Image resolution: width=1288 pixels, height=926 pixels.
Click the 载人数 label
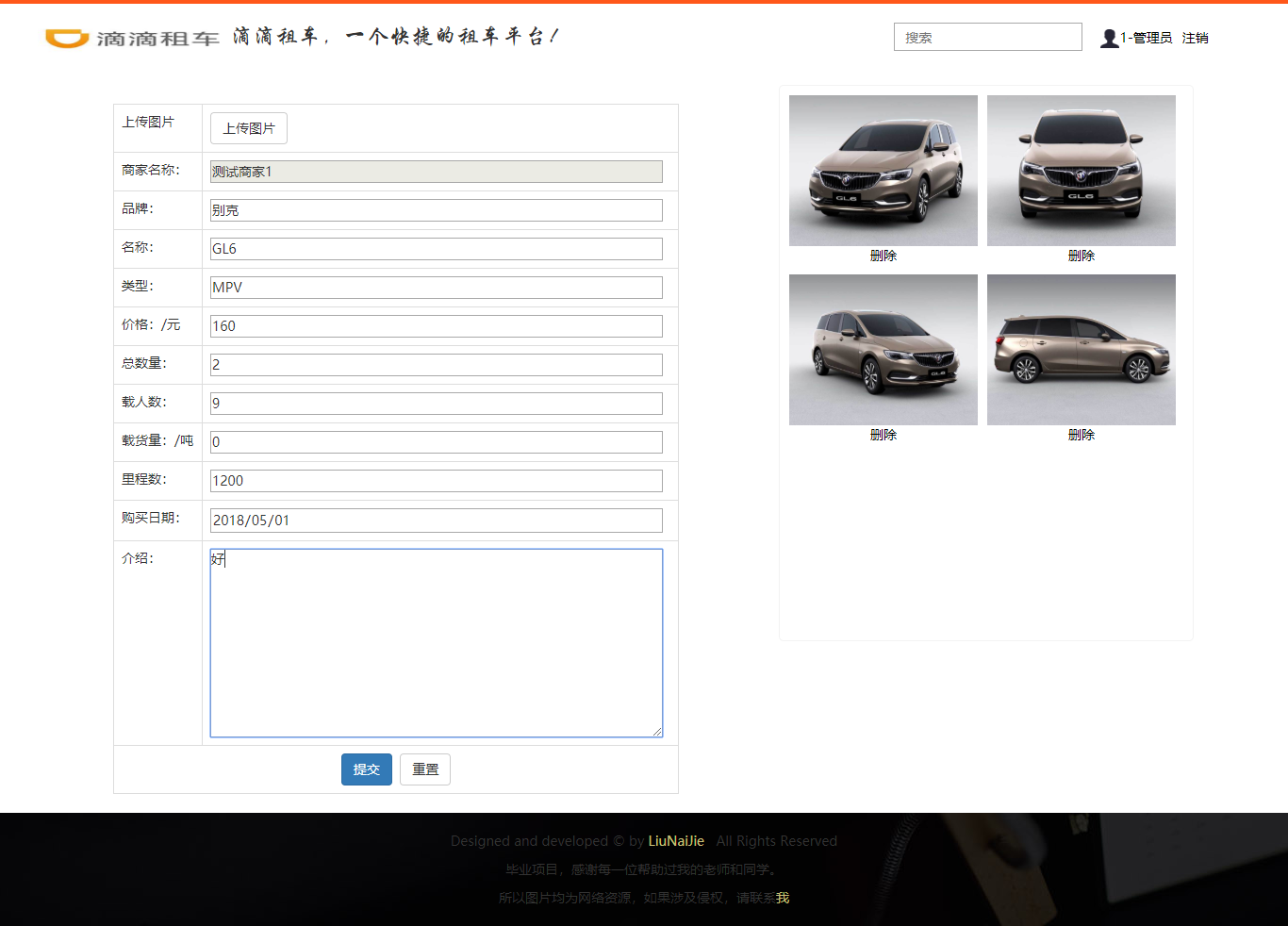[144, 402]
